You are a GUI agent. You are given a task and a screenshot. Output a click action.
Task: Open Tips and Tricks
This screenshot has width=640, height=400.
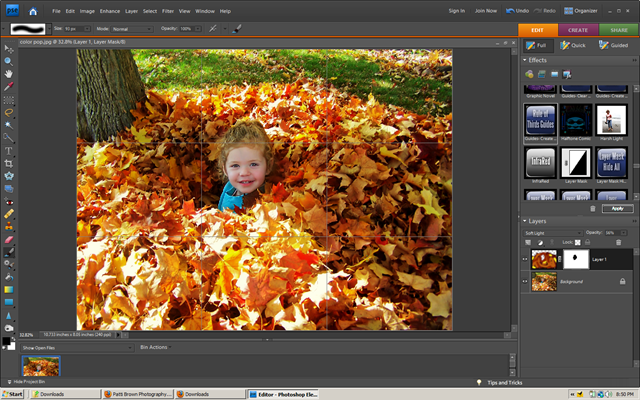[500, 382]
